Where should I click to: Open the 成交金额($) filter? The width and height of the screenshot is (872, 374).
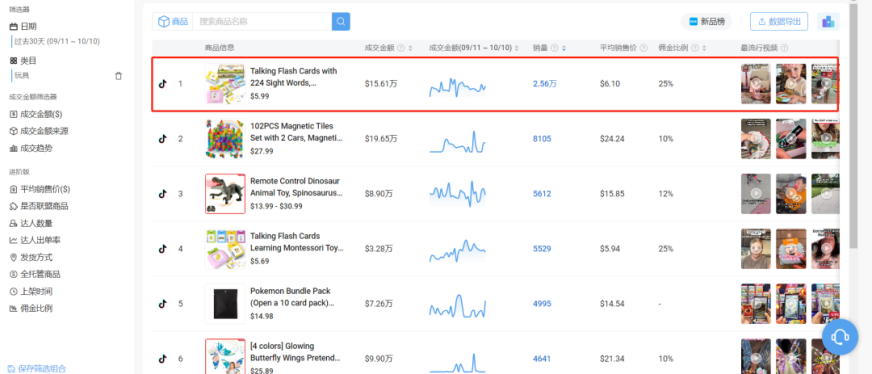point(36,114)
